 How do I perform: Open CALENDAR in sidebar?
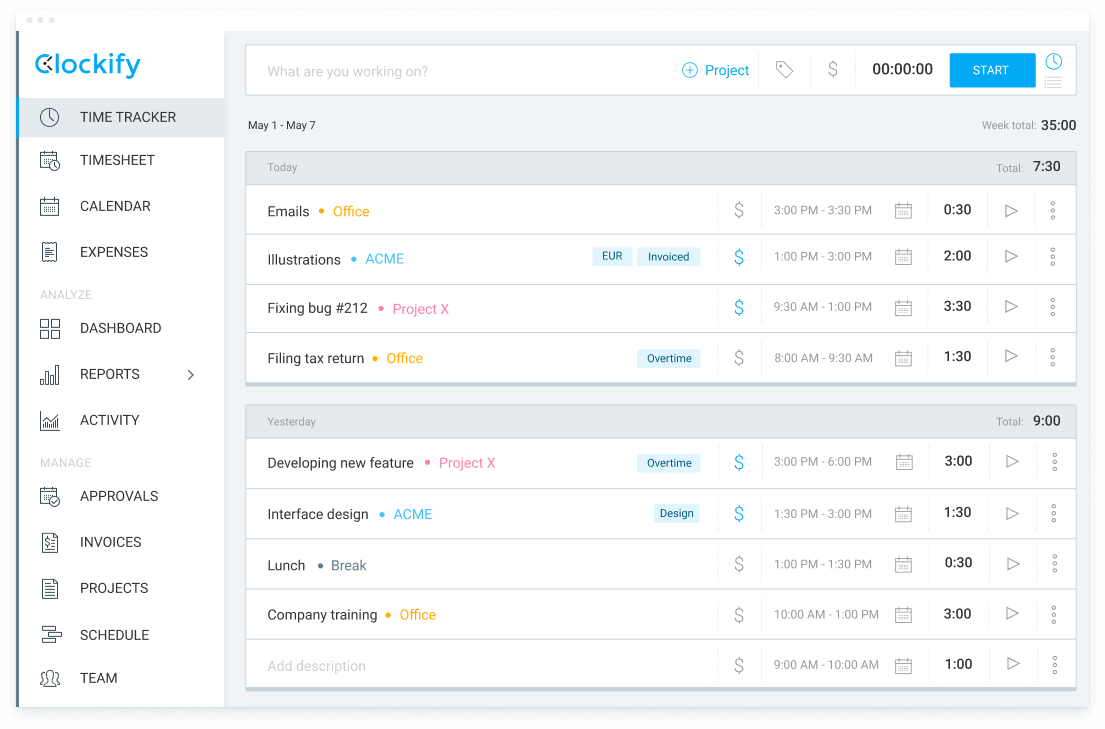(x=121, y=206)
